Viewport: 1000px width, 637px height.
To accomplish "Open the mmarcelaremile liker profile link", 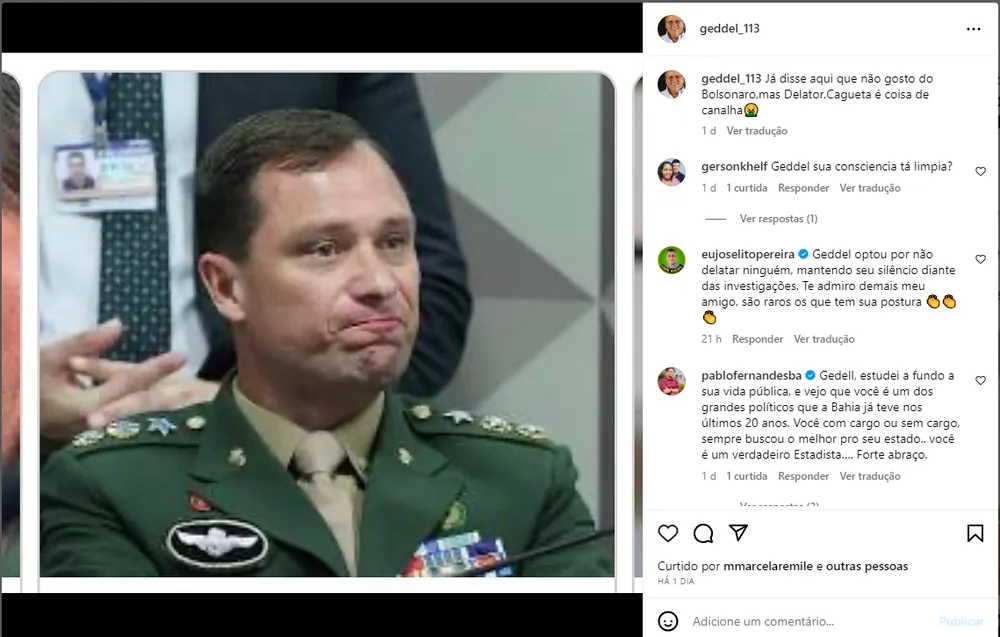I will click(770, 566).
